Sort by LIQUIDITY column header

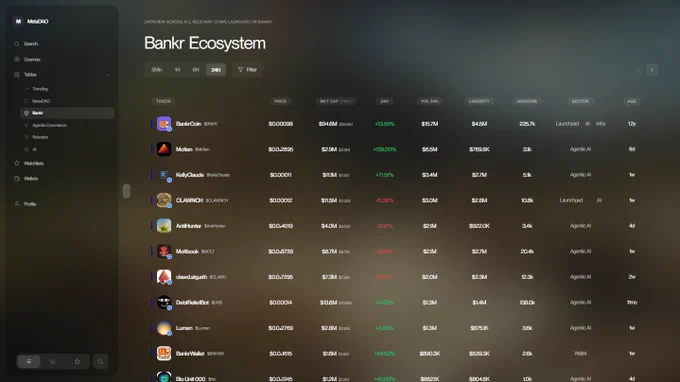coord(479,101)
